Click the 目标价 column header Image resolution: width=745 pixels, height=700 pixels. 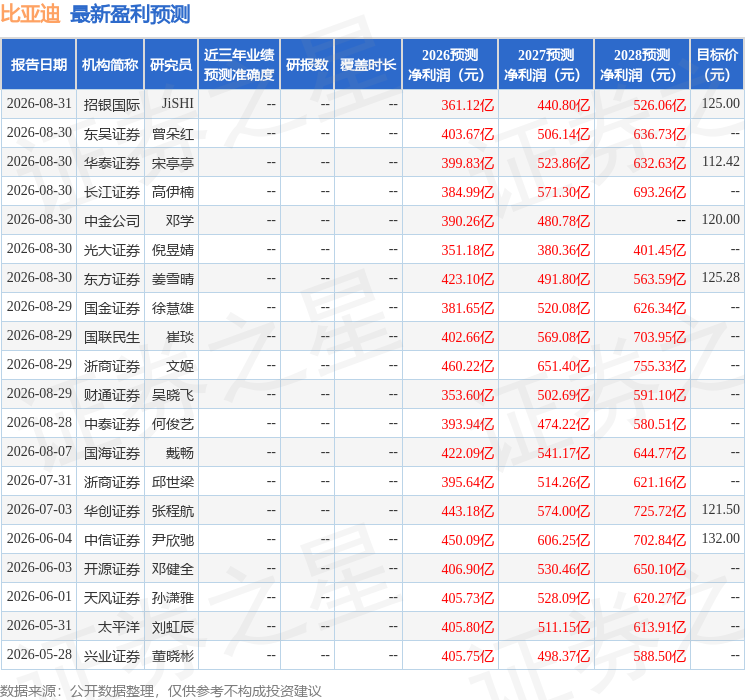pos(716,64)
